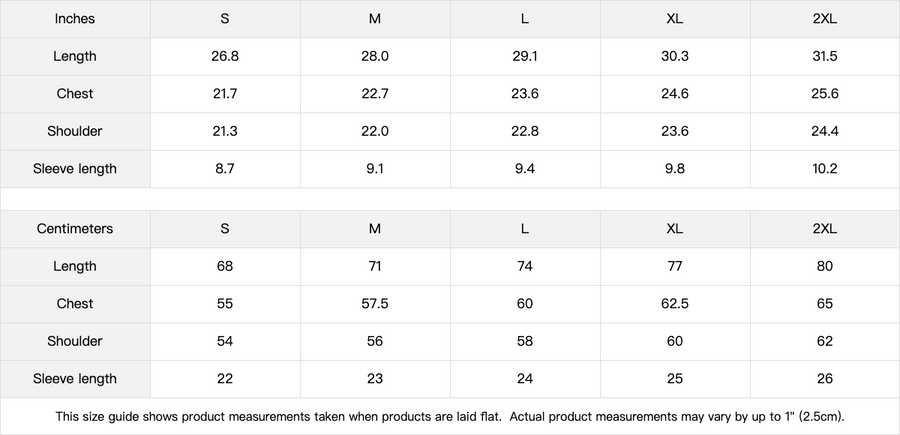Click the Chest row label in centimeters table

pyautogui.click(x=75, y=304)
